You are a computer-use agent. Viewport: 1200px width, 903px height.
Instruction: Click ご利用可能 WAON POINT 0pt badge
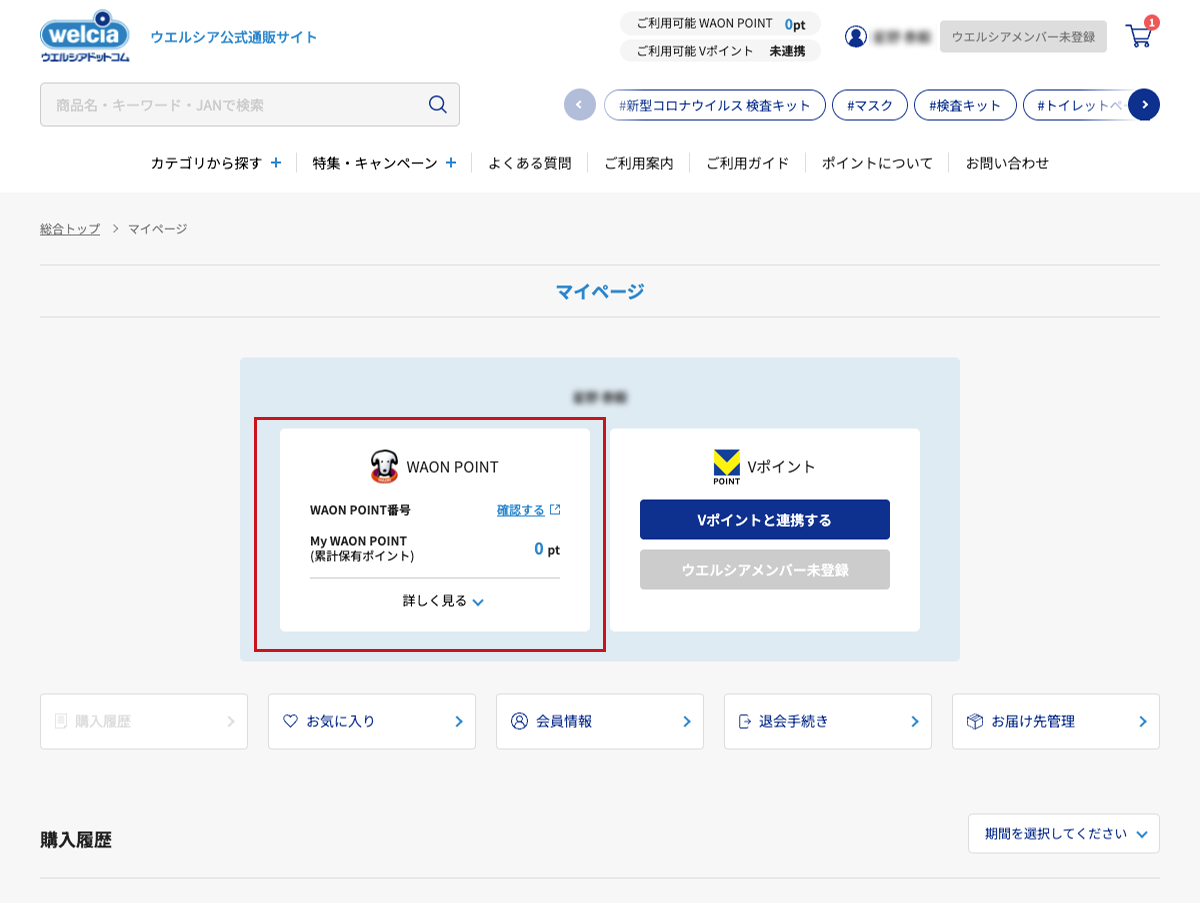click(720, 23)
